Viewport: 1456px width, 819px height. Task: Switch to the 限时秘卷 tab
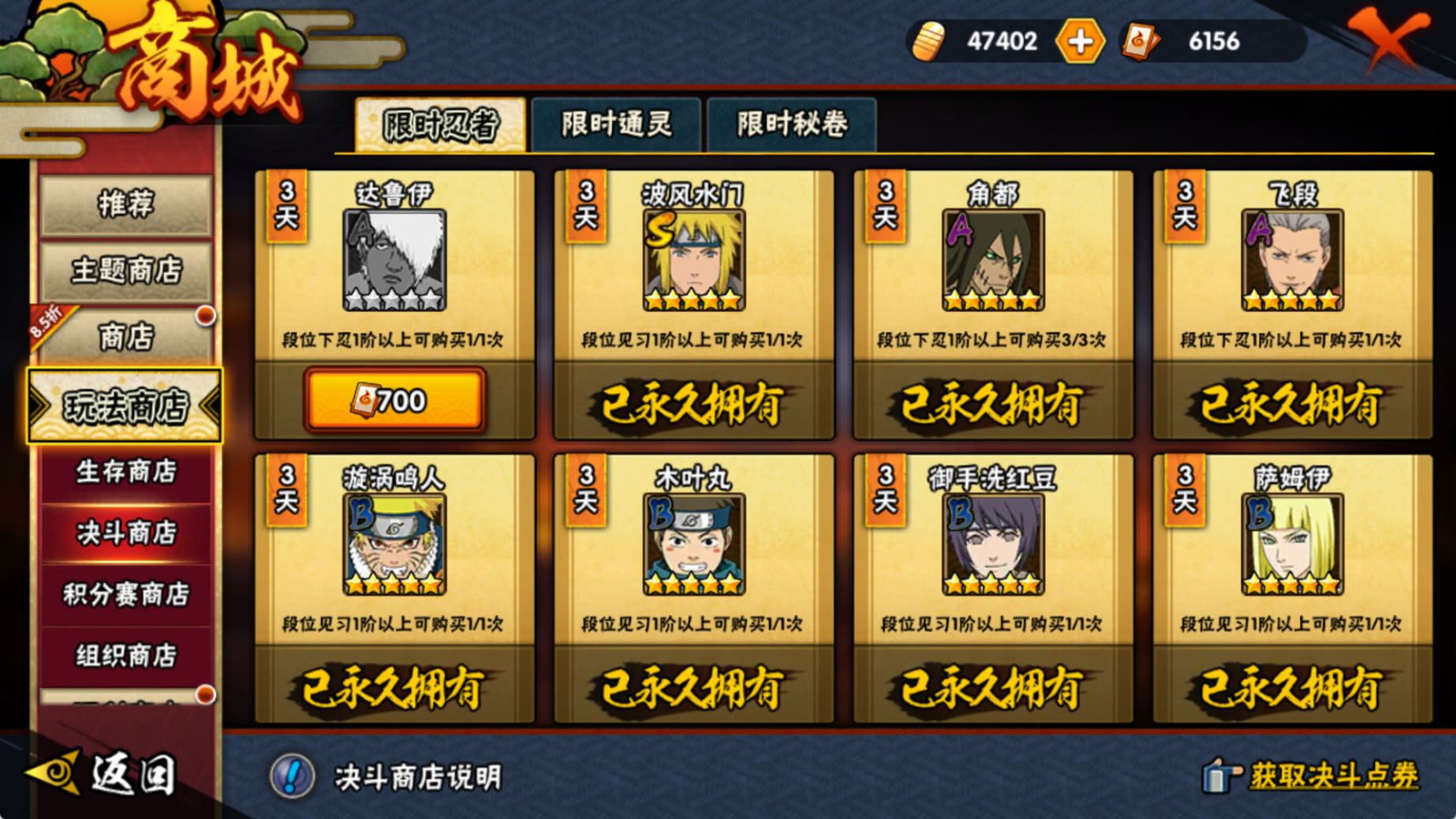tap(792, 124)
